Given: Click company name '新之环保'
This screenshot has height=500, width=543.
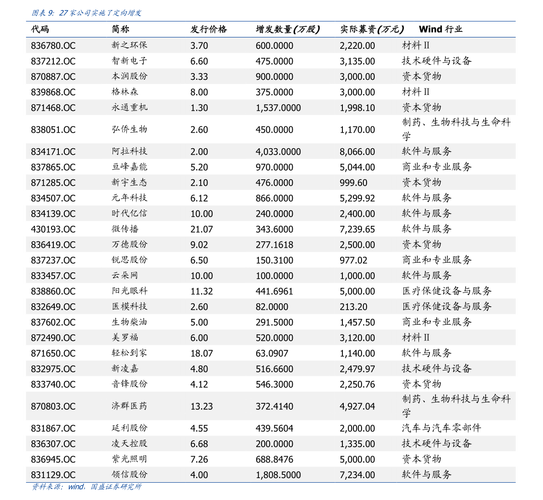Looking at the screenshot, I should pyautogui.click(x=129, y=45).
